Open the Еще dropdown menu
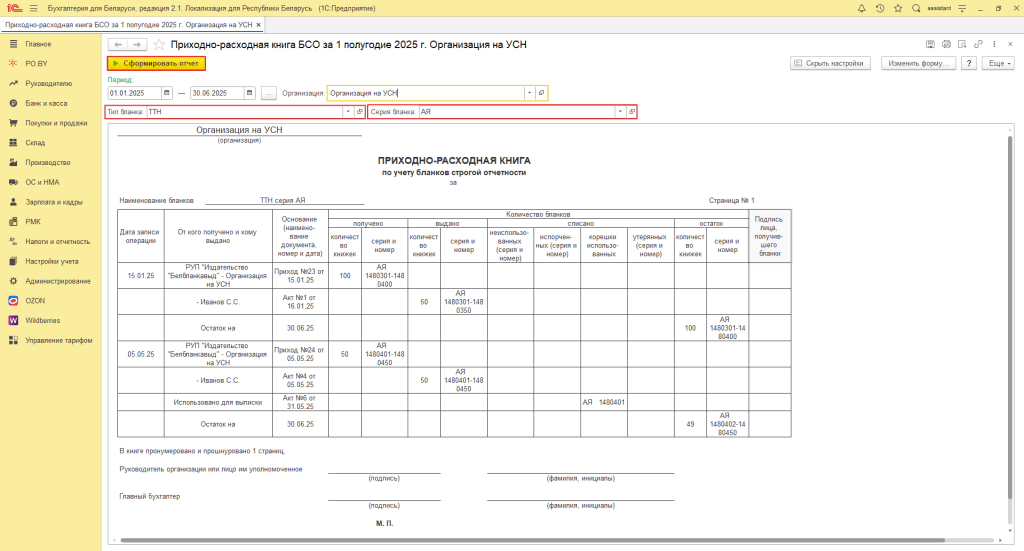1024x551 pixels. [999, 63]
